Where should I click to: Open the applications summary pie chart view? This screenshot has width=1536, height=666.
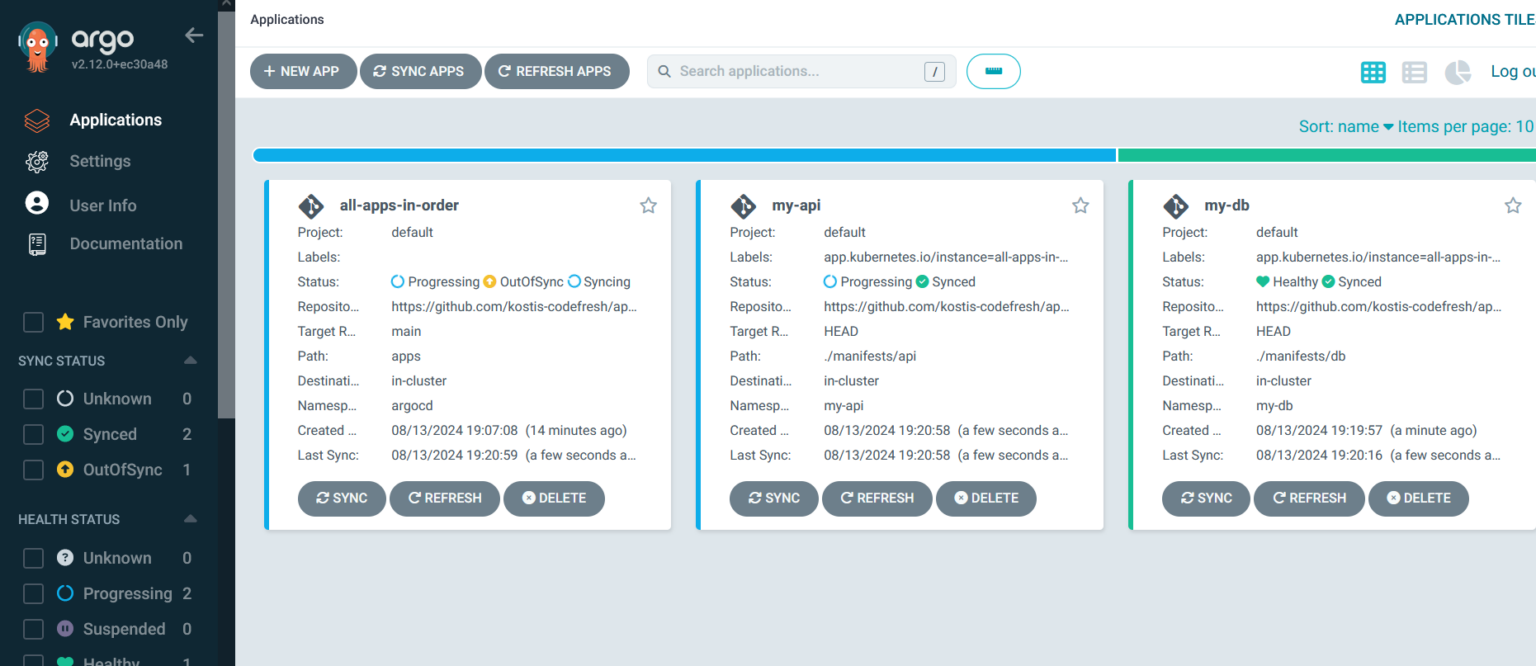(1457, 72)
